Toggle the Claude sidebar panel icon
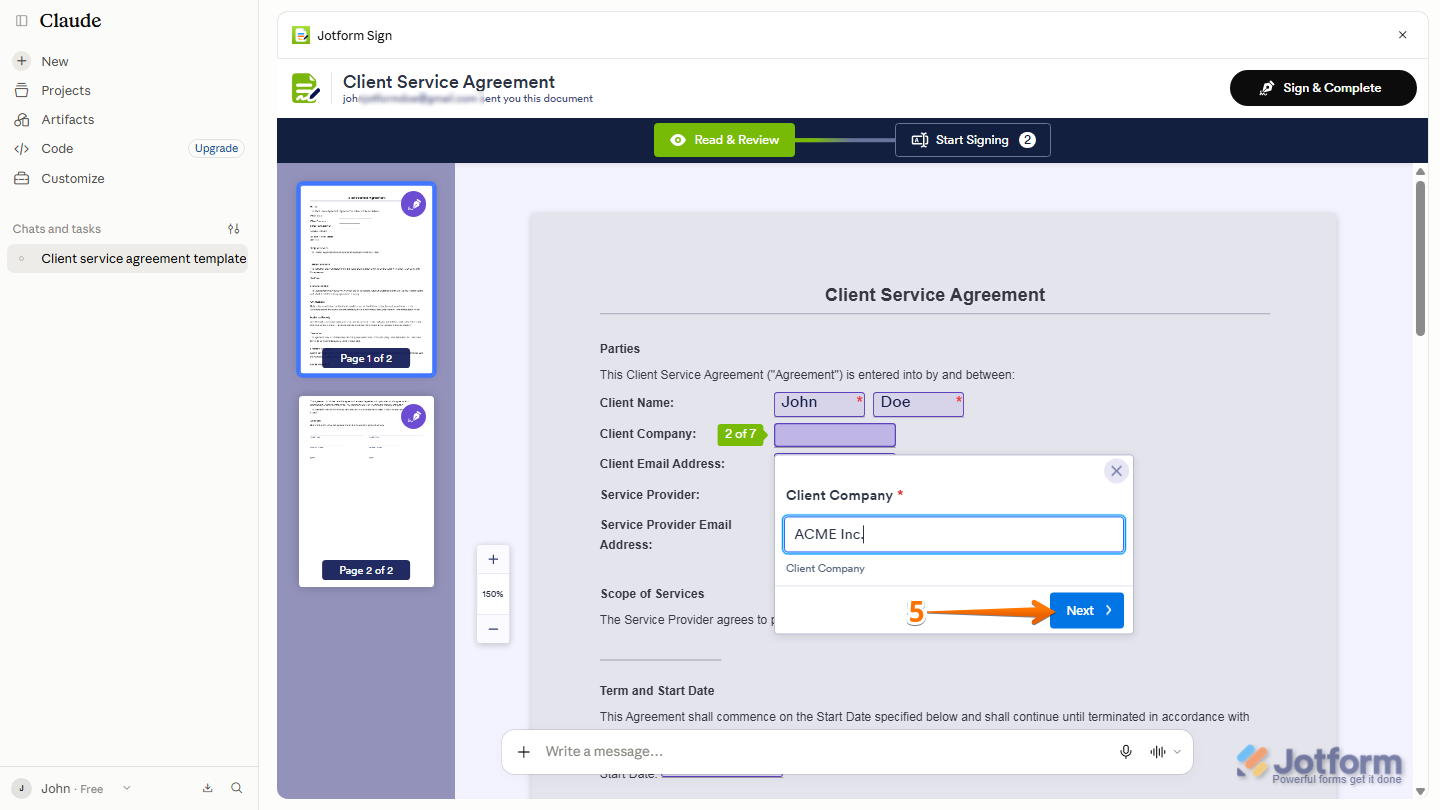Viewport: 1440px width, 810px height. pos(22,21)
